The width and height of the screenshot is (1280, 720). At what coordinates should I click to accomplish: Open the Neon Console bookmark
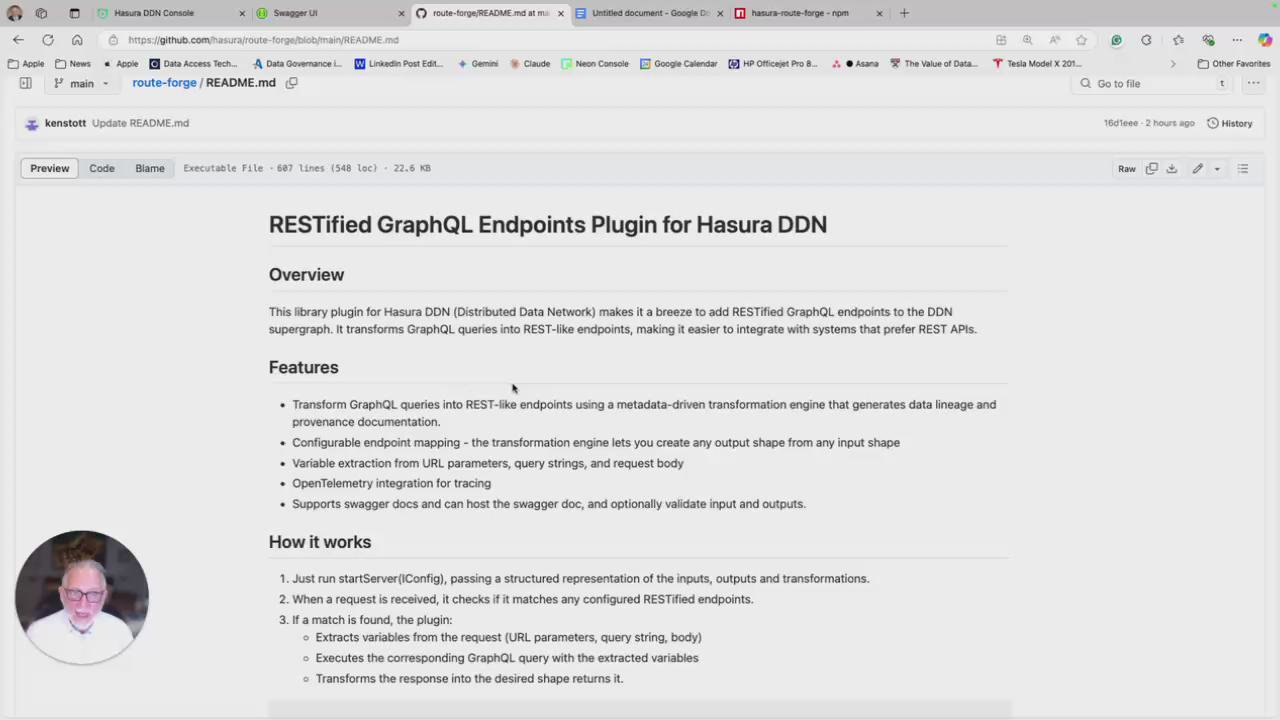pyautogui.click(x=595, y=64)
